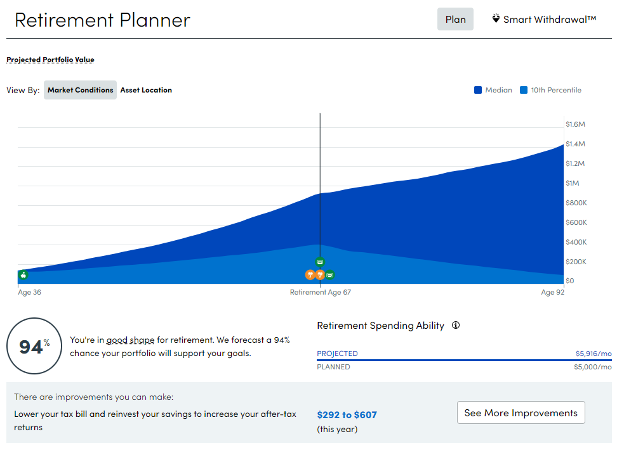The image size is (624, 454).
Task: Click the underlined 'good shape' link
Action: coord(130,340)
